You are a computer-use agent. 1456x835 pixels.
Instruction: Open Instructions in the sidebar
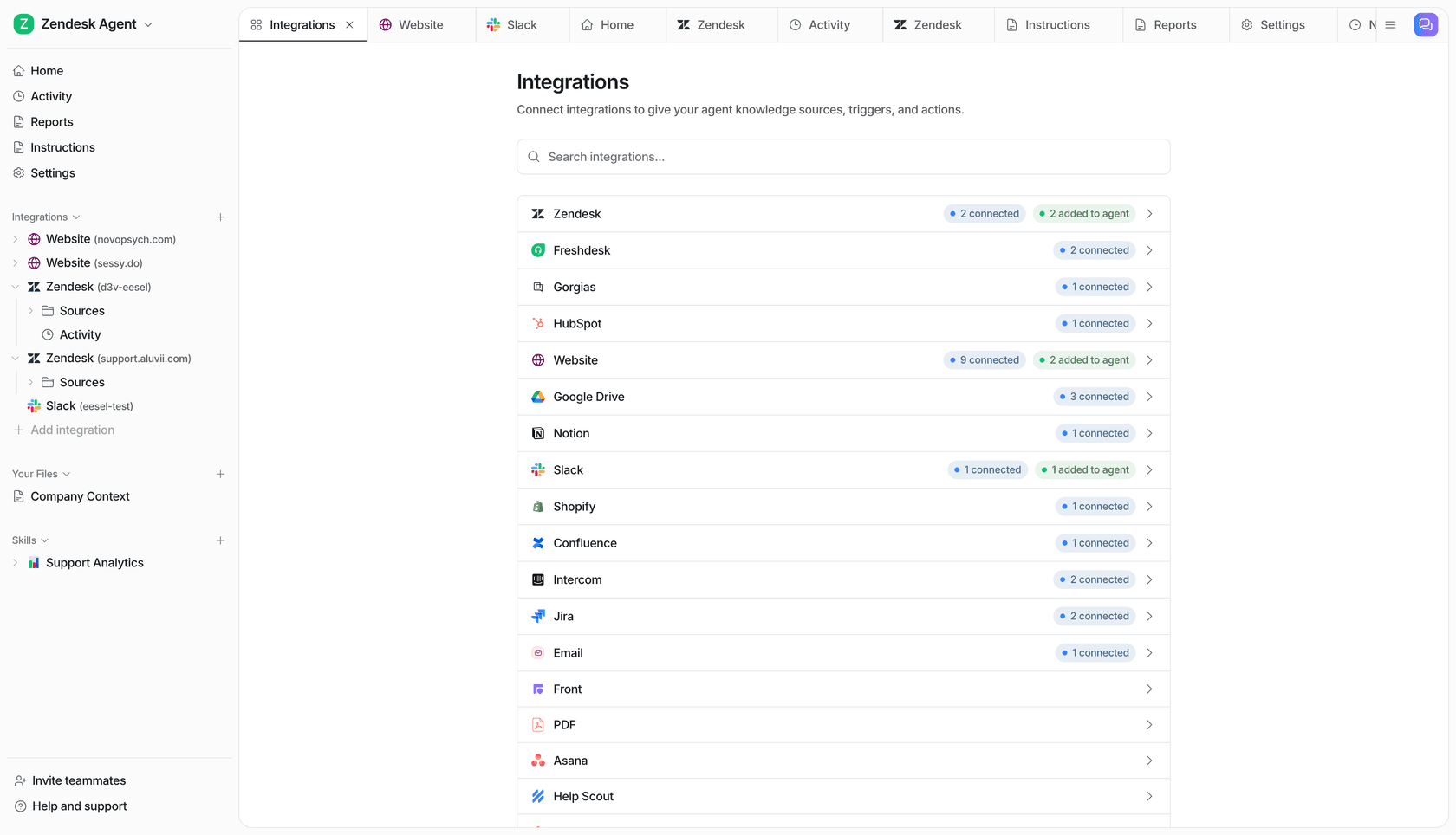click(62, 147)
